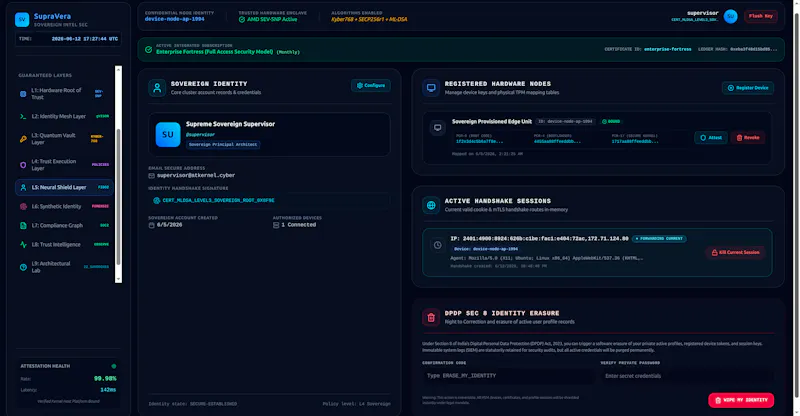This screenshot has width=800, height=416.
Task: Open L3: Quantum Vault Layer
Action: 64,139
